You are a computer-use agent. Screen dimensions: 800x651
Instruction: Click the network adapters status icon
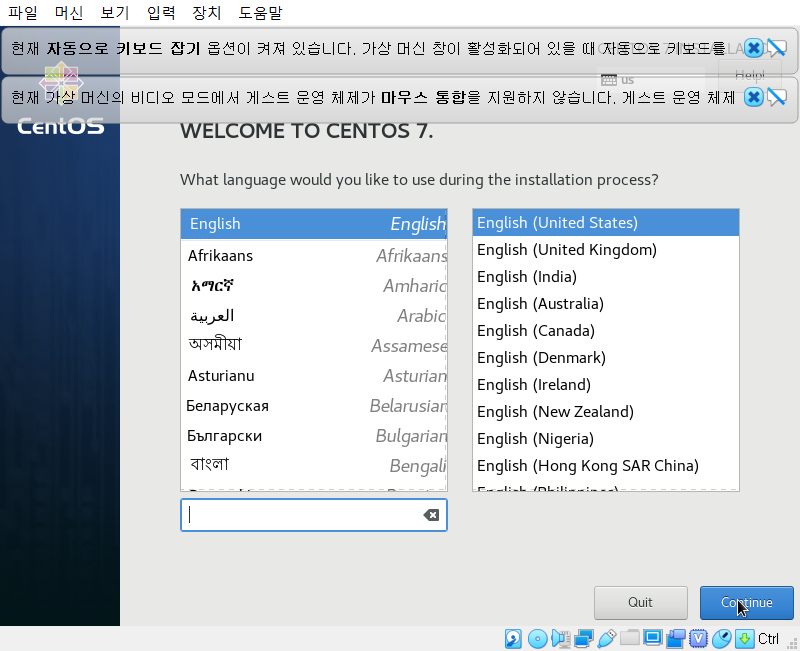coord(583,638)
